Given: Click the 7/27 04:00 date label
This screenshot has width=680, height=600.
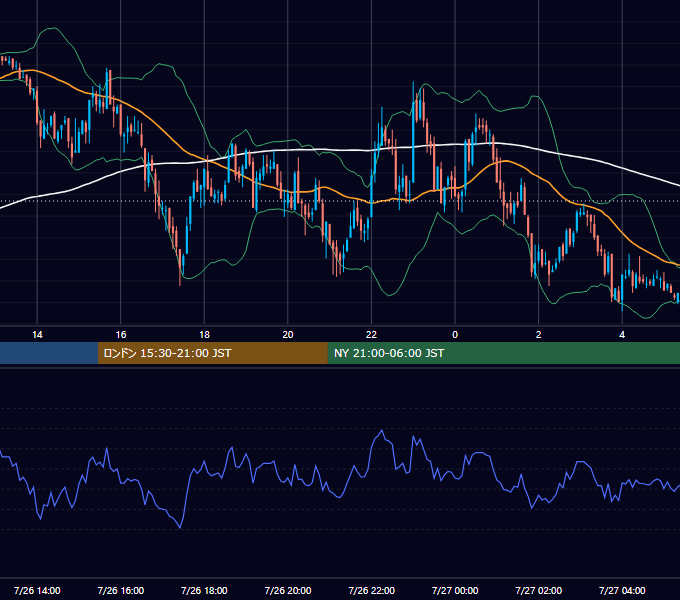Looking at the screenshot, I should pos(622,590).
